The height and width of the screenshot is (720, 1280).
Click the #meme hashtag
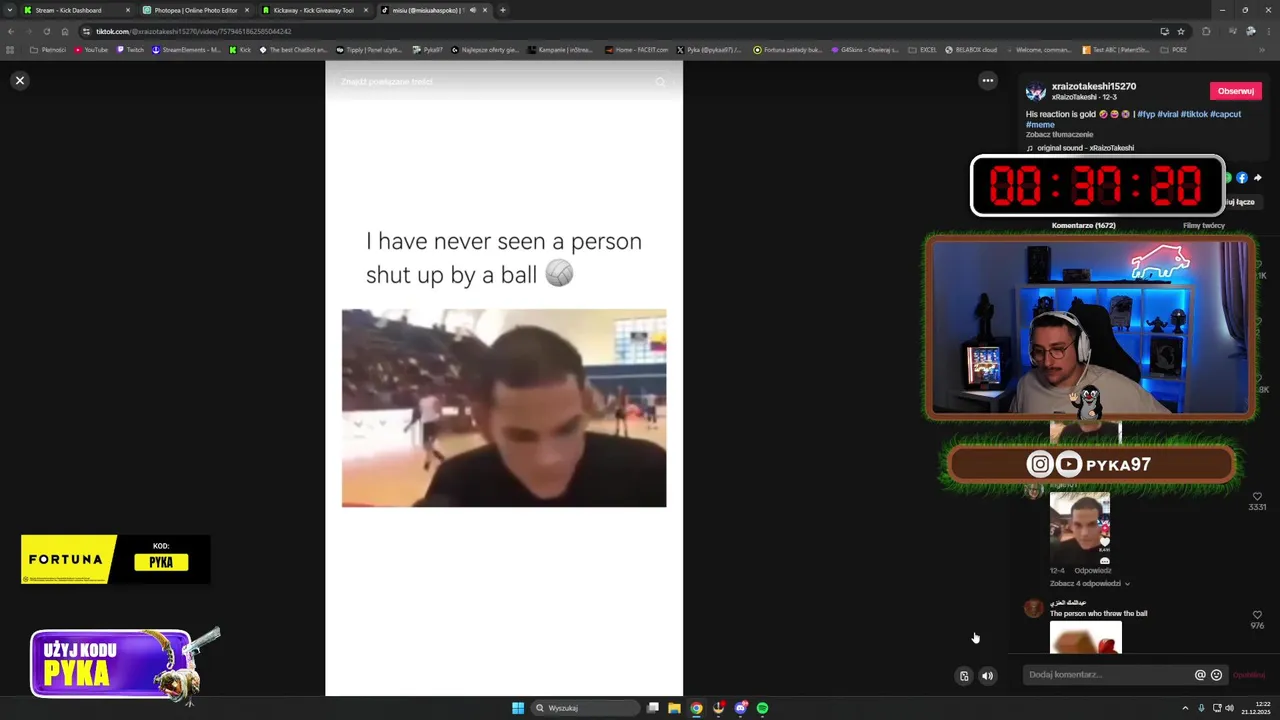click(x=1040, y=125)
